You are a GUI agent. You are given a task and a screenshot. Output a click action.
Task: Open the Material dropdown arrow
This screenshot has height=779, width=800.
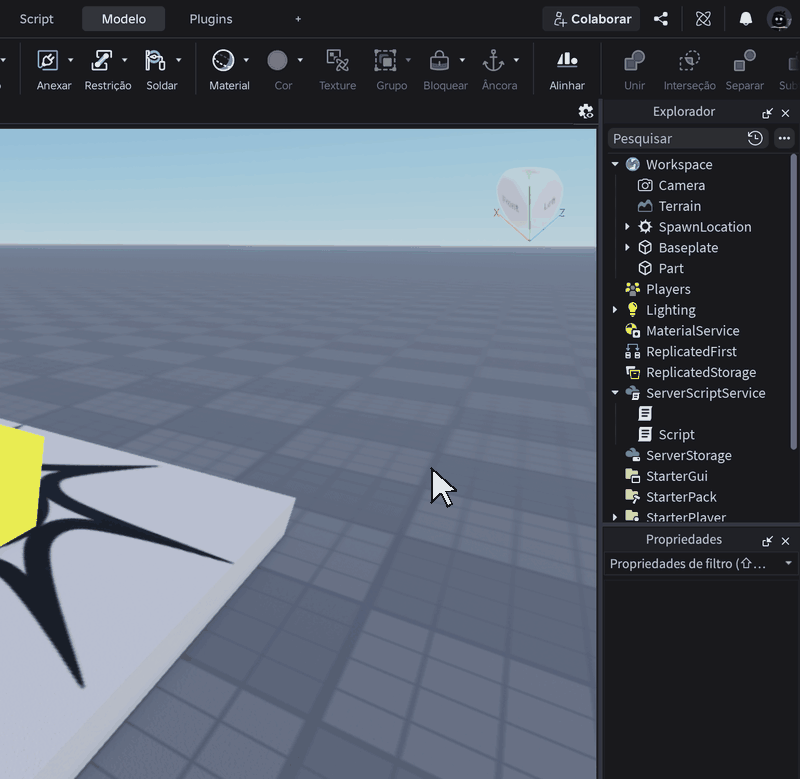point(246,60)
